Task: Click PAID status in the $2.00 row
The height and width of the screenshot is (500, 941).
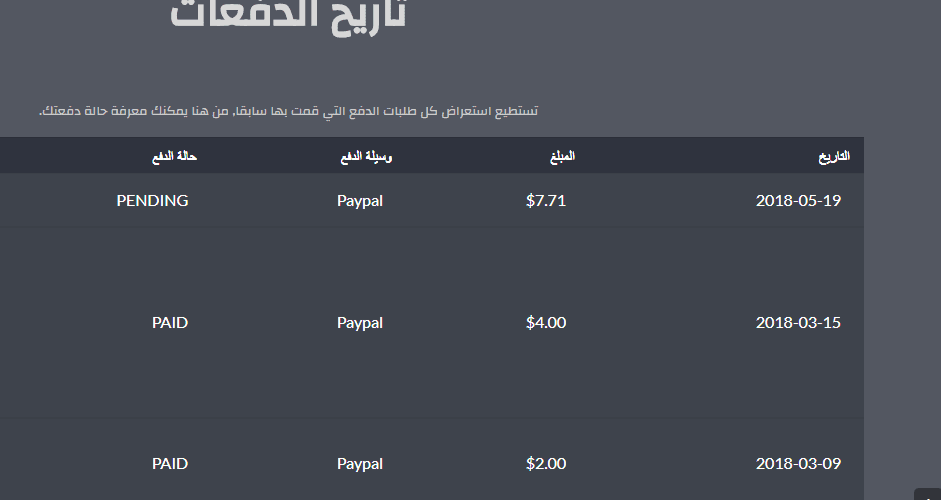Action: 170,463
